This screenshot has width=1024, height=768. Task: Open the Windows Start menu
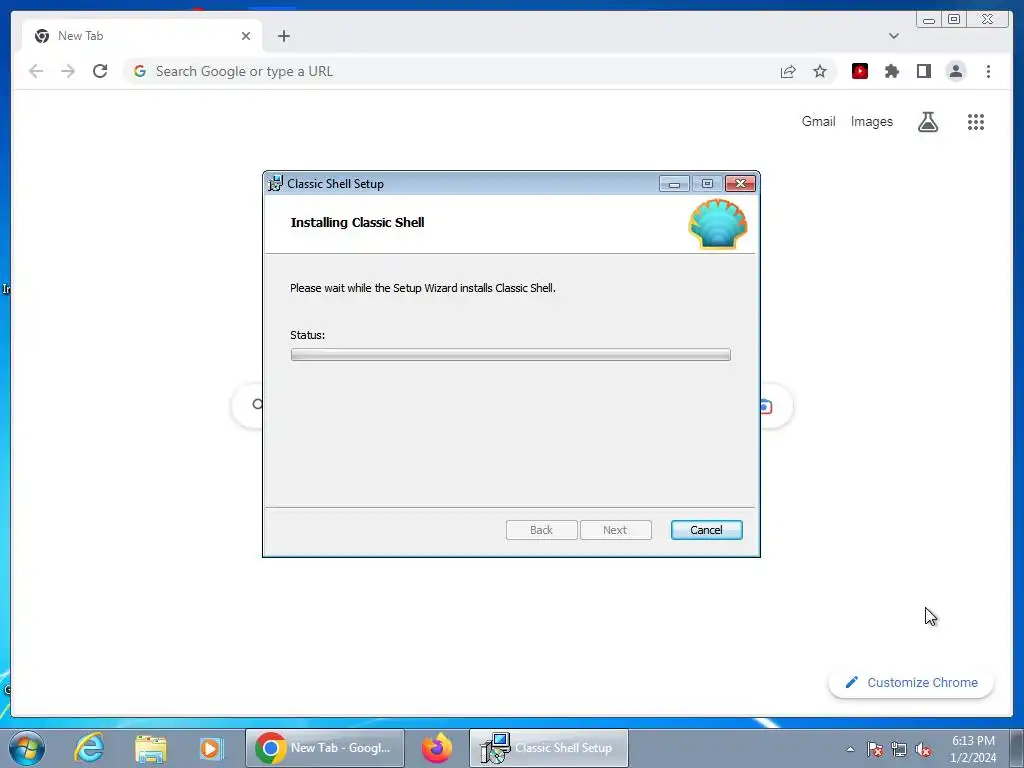[x=27, y=748]
